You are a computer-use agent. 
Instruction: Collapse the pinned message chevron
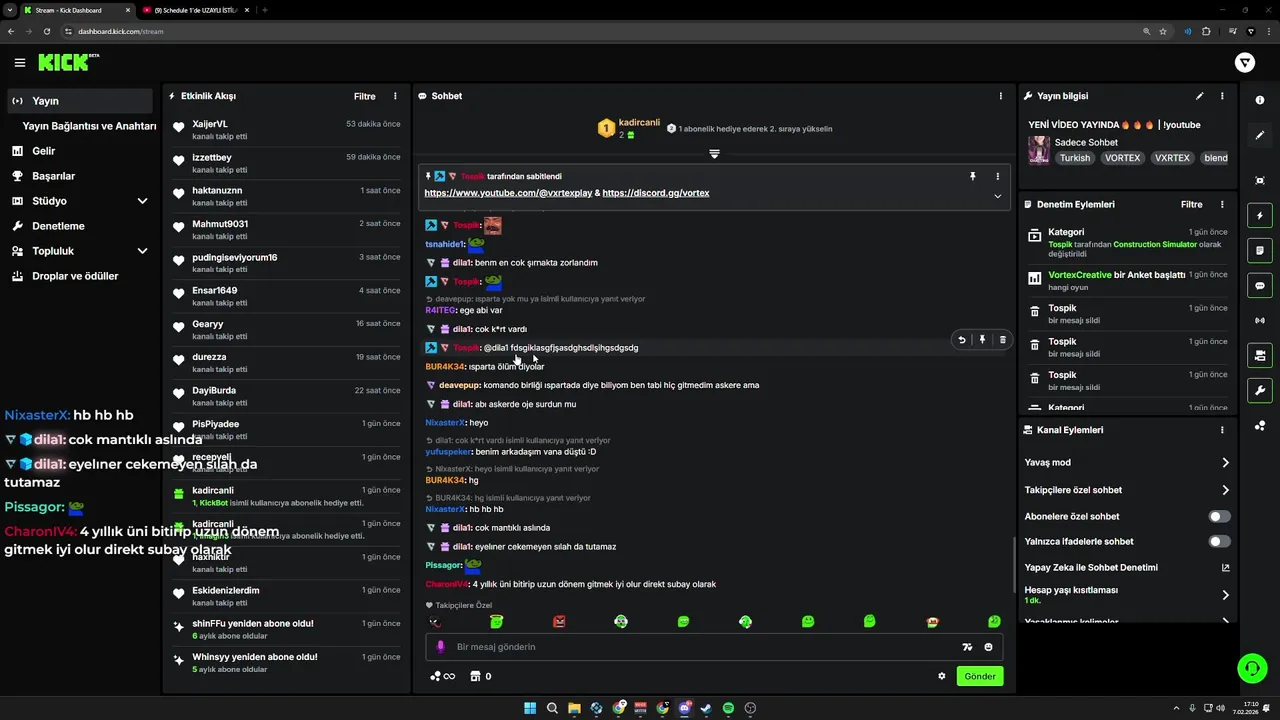click(997, 196)
